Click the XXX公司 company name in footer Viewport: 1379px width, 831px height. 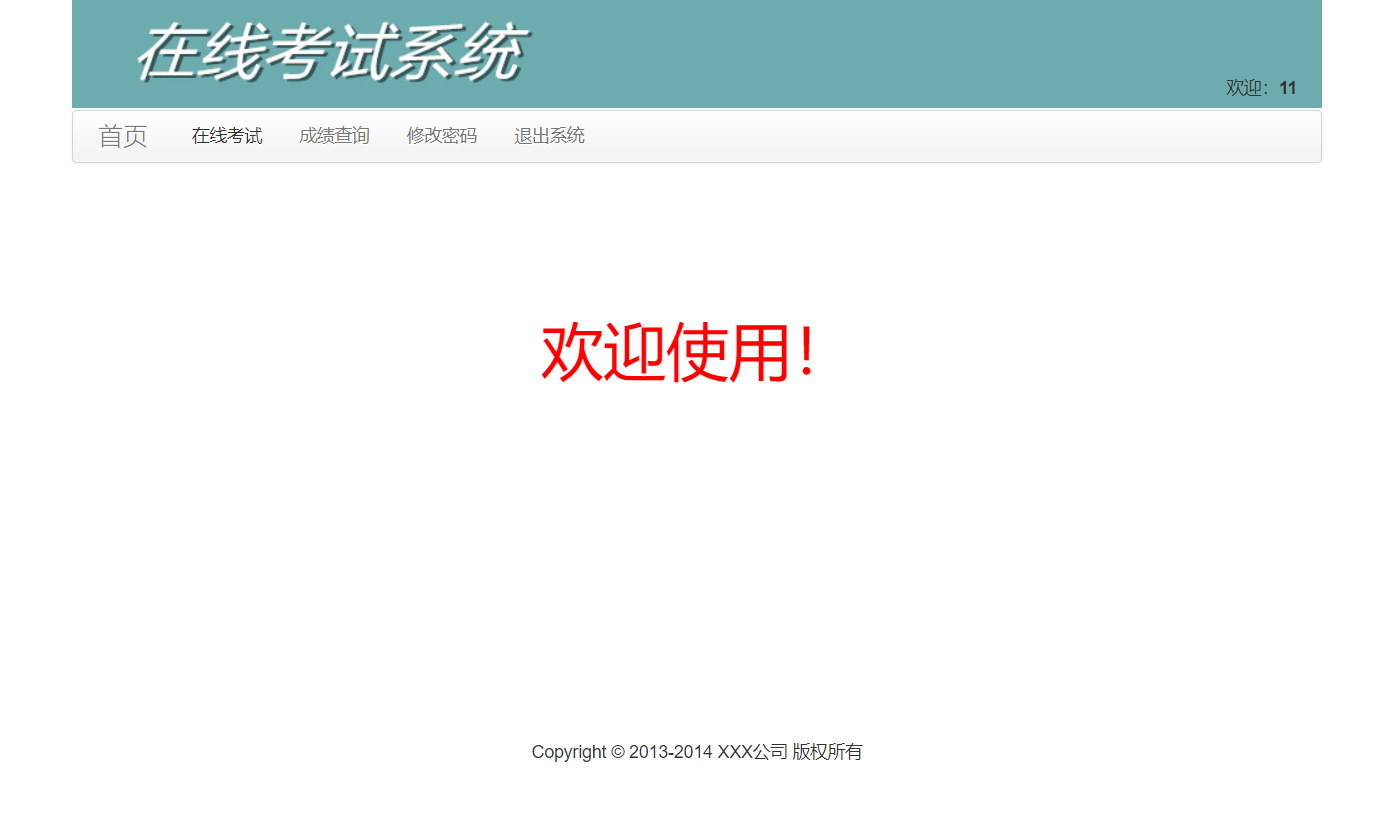(752, 751)
